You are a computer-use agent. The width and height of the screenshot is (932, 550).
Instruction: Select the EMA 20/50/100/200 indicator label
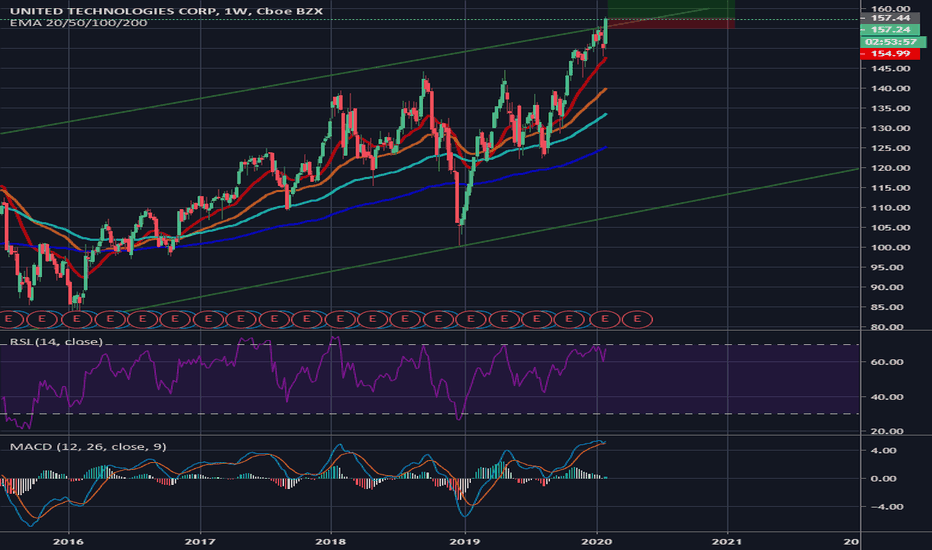point(78,23)
